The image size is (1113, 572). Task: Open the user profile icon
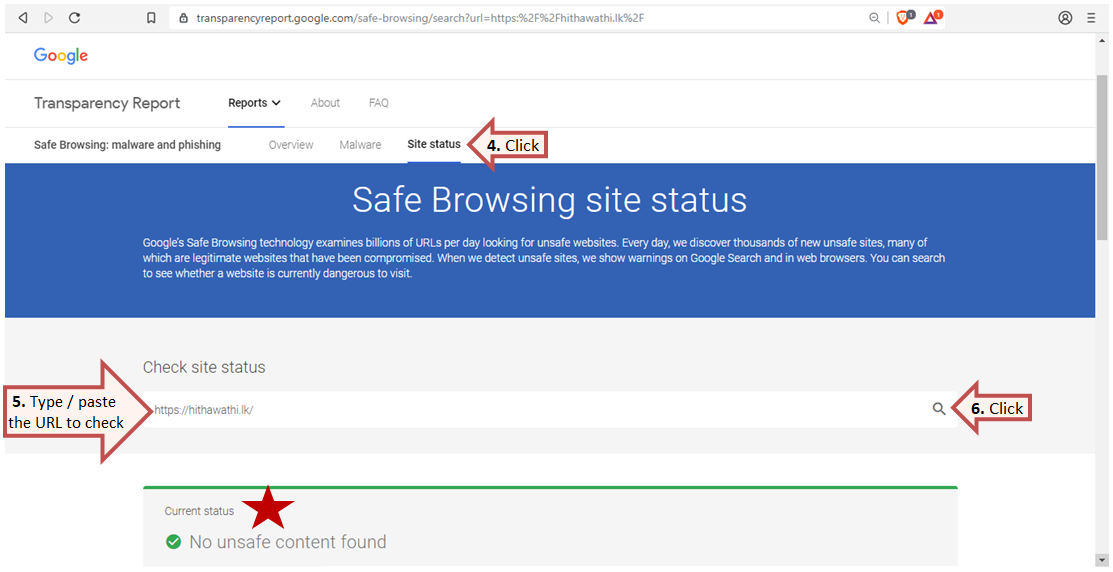[x=1065, y=18]
